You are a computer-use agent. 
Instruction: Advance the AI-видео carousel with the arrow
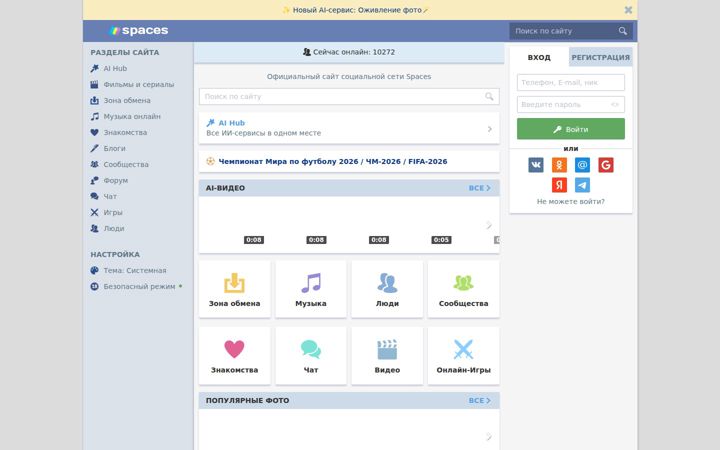click(x=489, y=225)
